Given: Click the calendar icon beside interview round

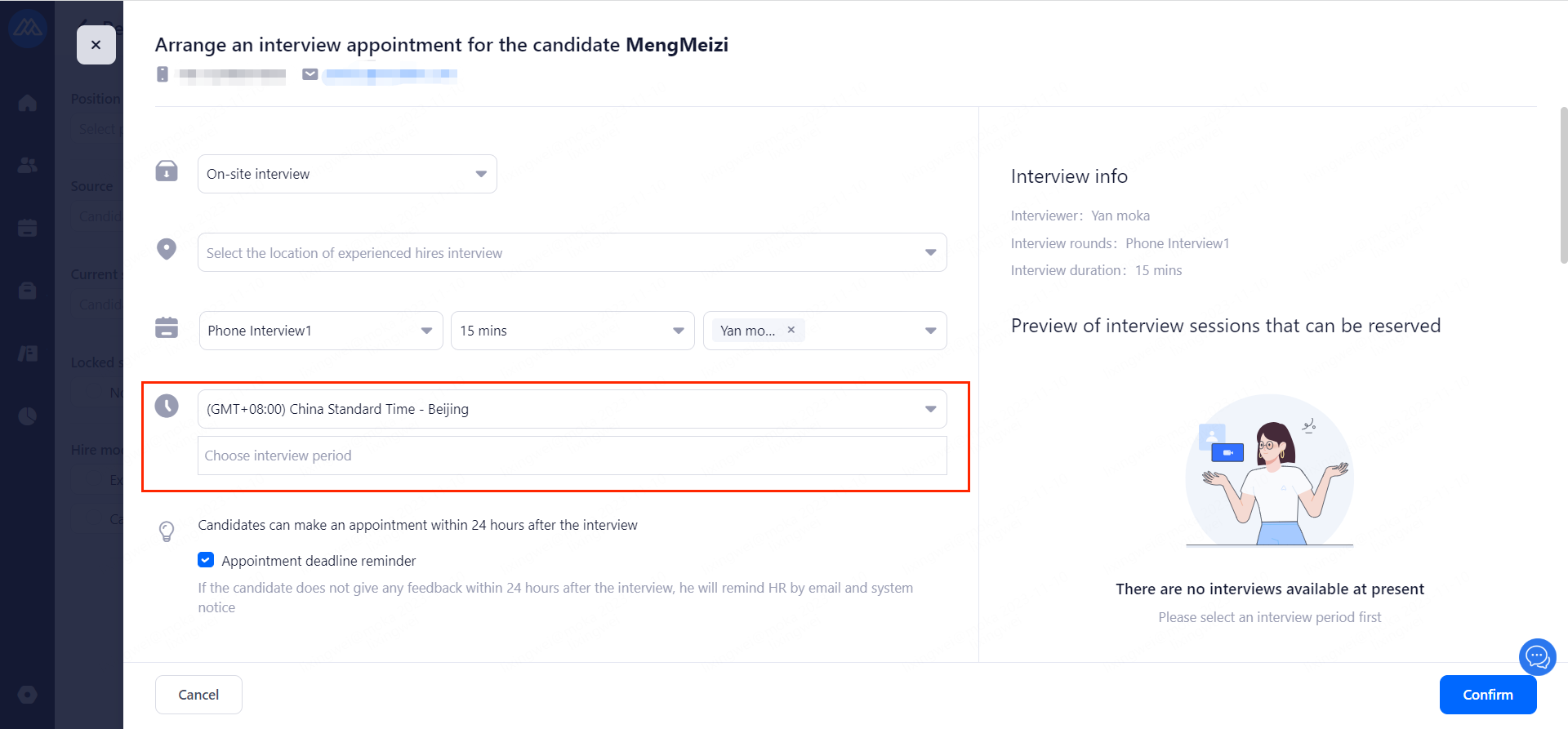Looking at the screenshot, I should (x=167, y=328).
